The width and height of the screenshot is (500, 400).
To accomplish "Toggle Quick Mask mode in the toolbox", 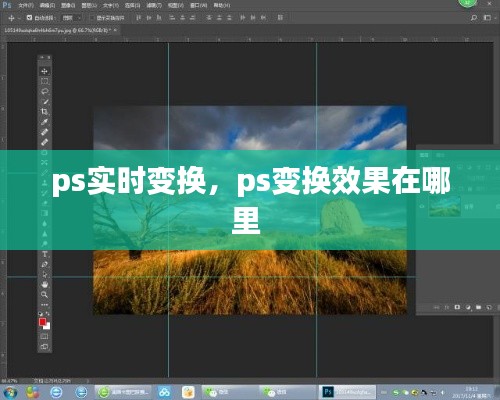I will point(44,336).
